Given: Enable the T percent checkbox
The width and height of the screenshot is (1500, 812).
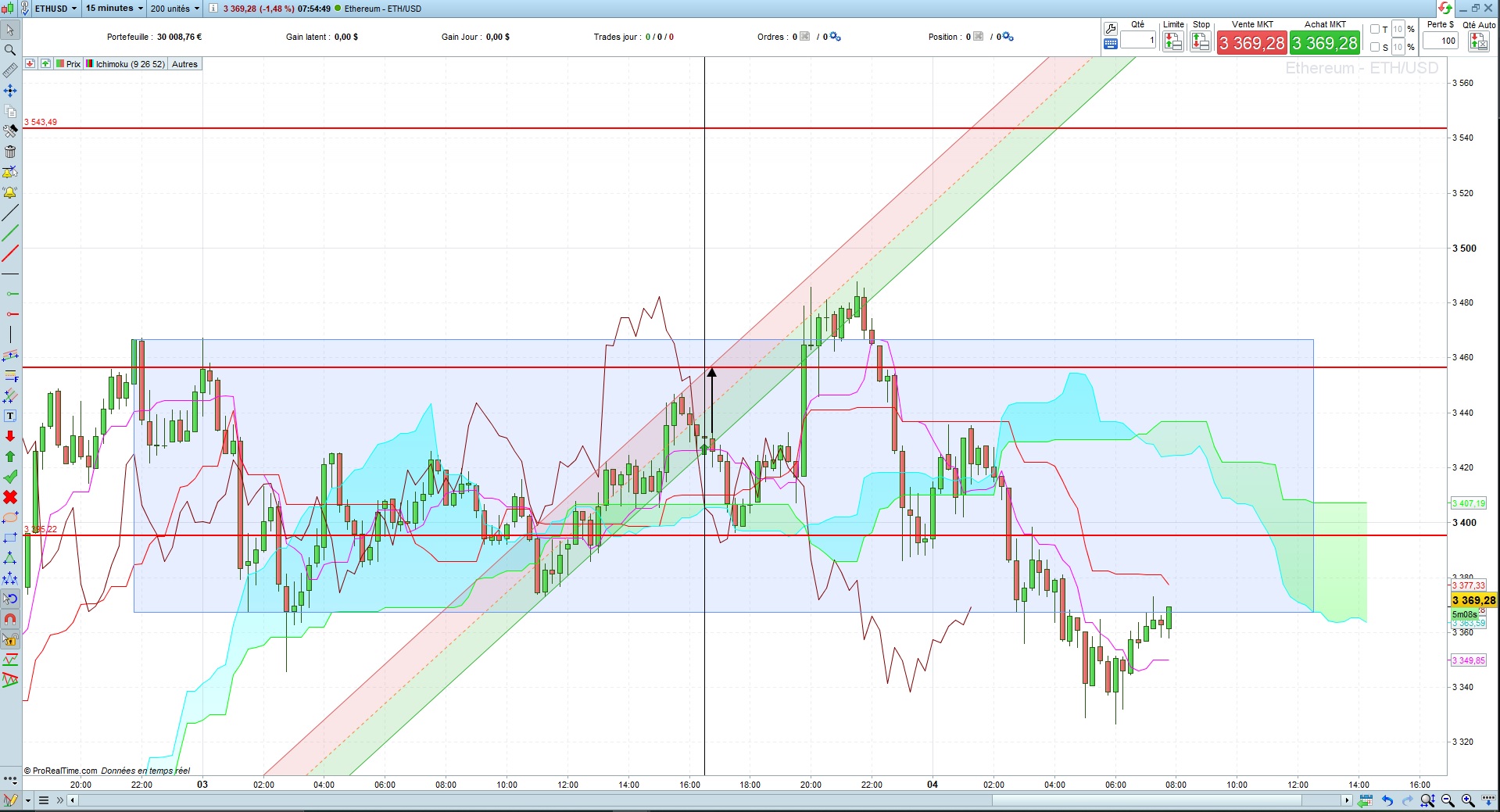Looking at the screenshot, I should click(1375, 29).
